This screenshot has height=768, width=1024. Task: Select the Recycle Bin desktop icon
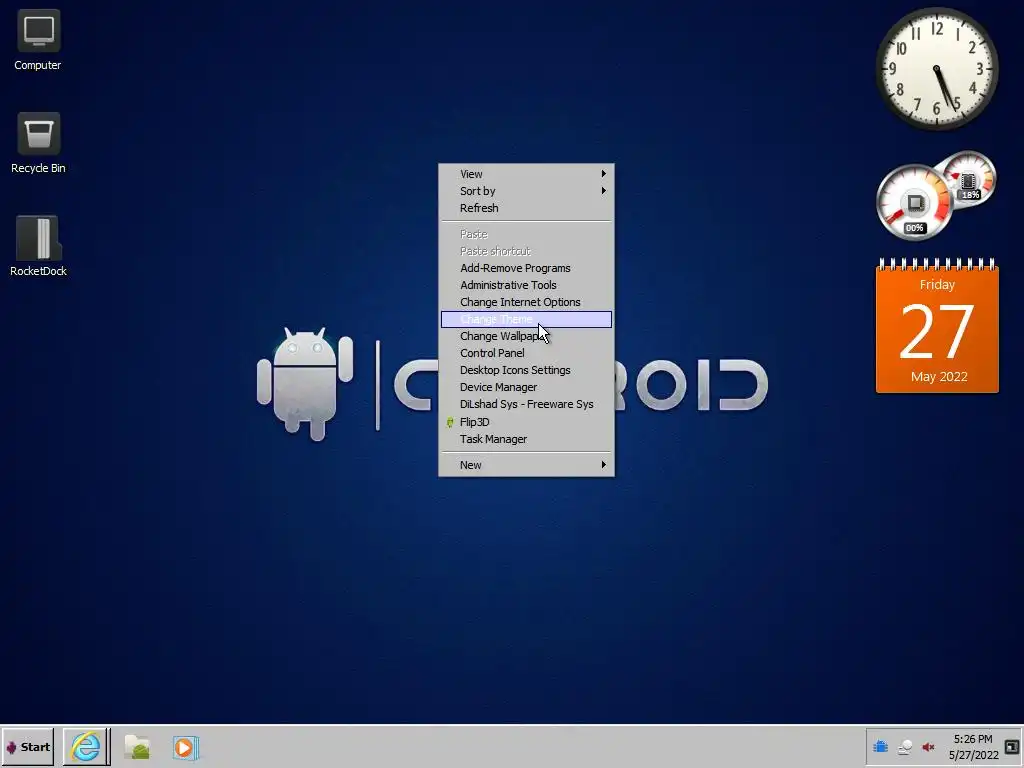38,142
